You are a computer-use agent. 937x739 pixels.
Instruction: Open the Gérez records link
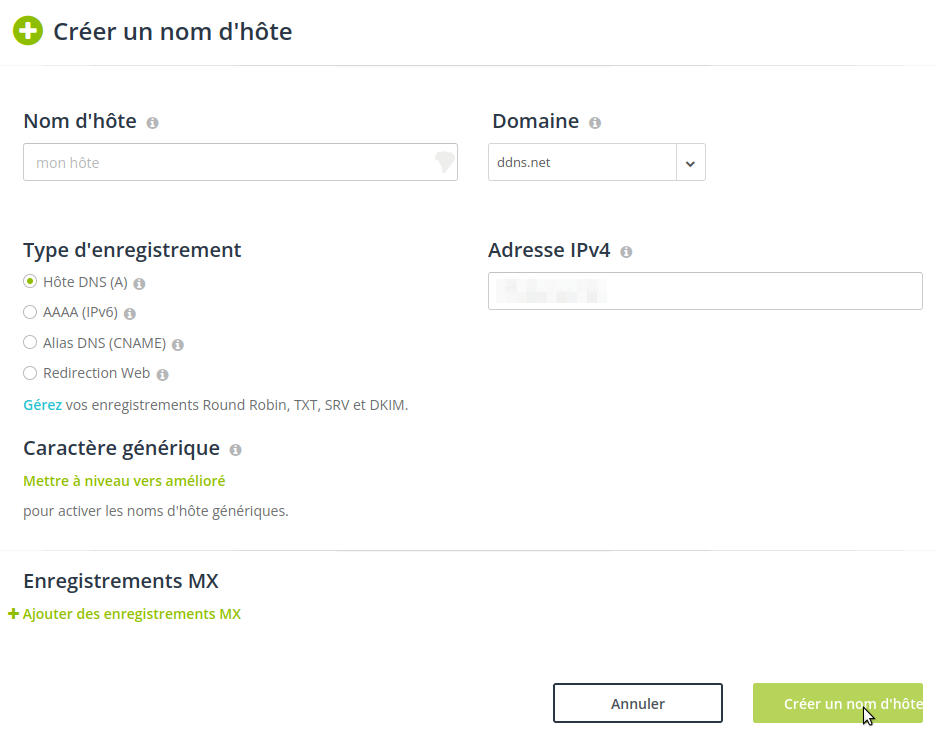(x=42, y=405)
